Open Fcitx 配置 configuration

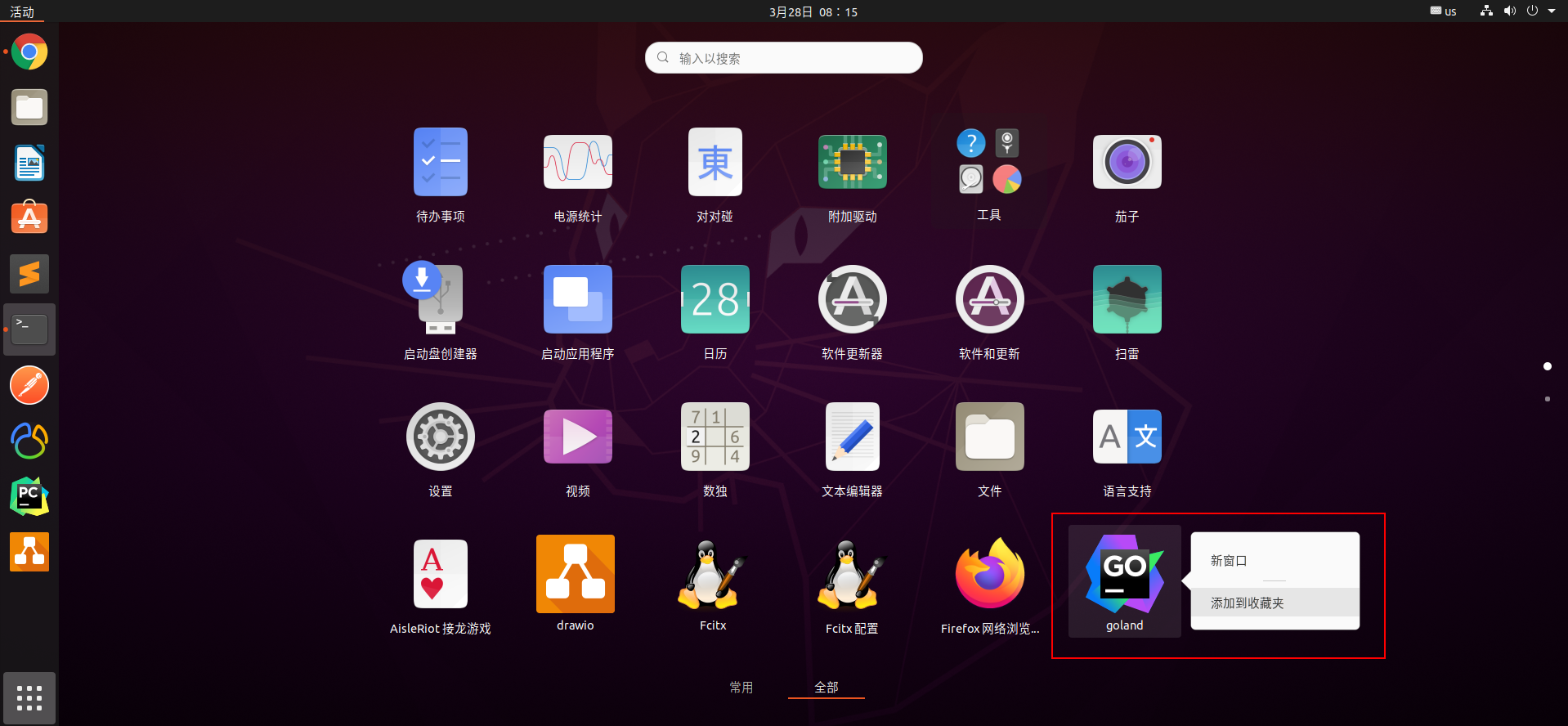(x=851, y=574)
